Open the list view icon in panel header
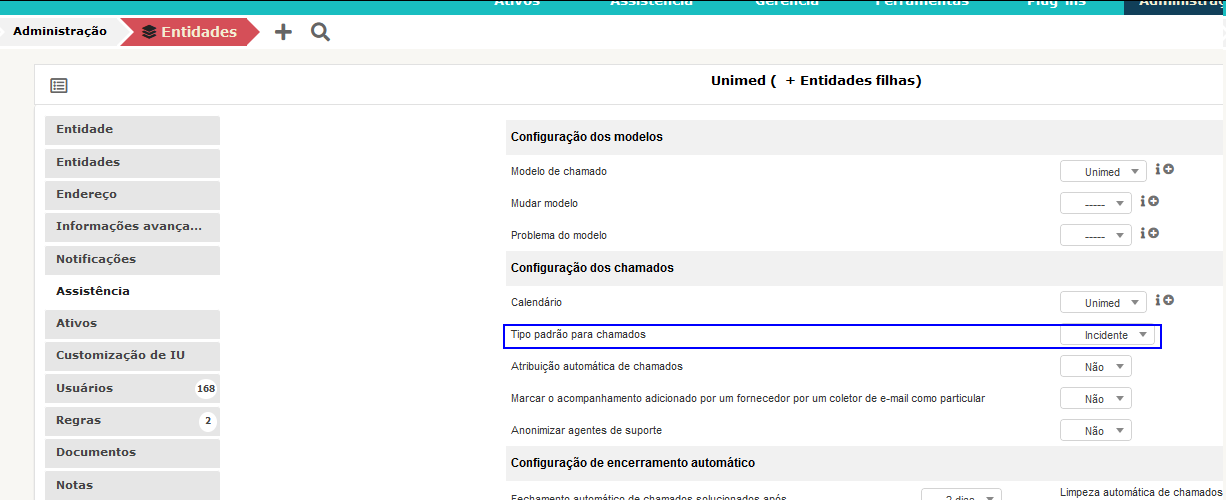 59,86
